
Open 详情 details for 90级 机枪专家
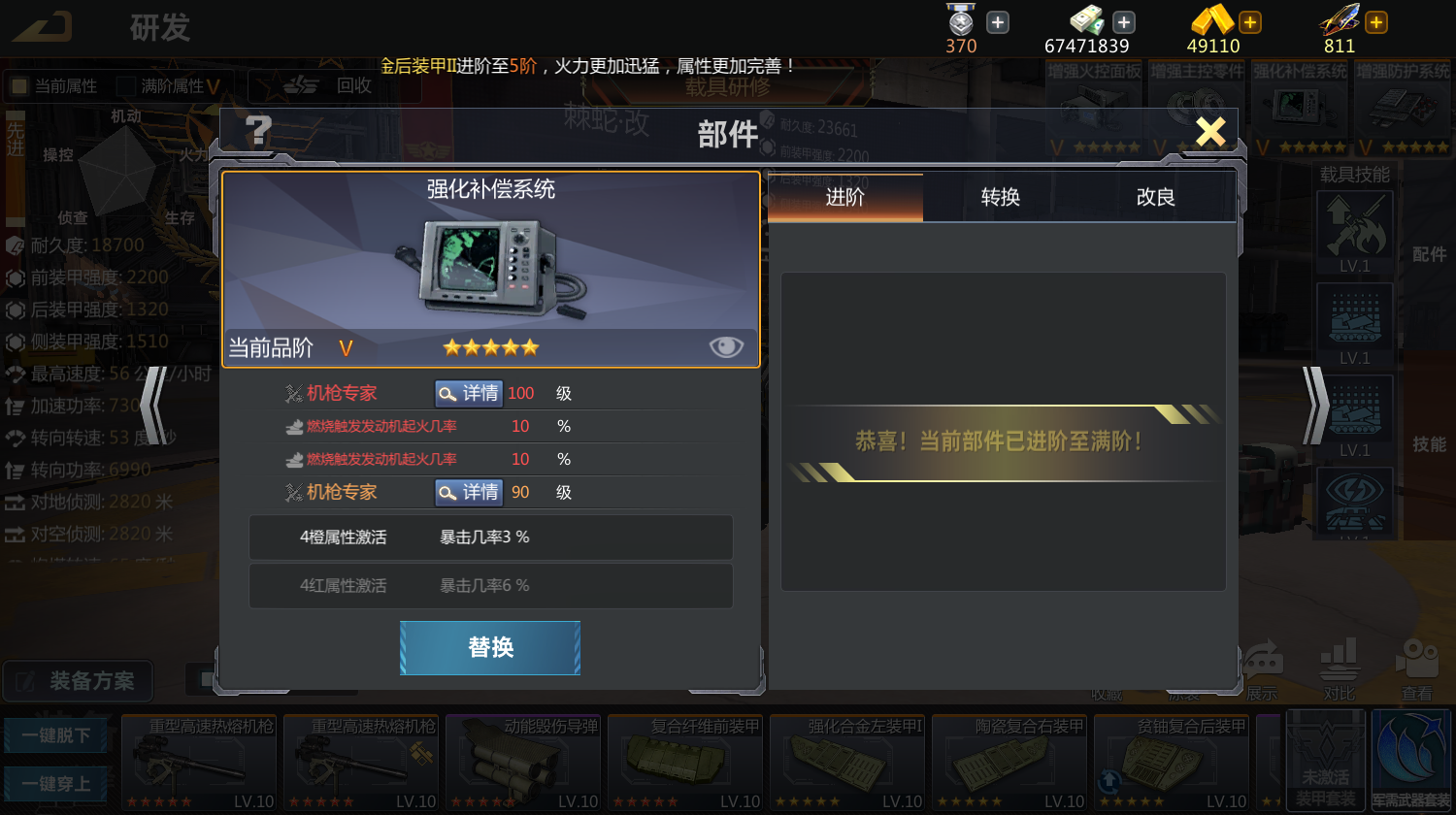click(x=468, y=492)
